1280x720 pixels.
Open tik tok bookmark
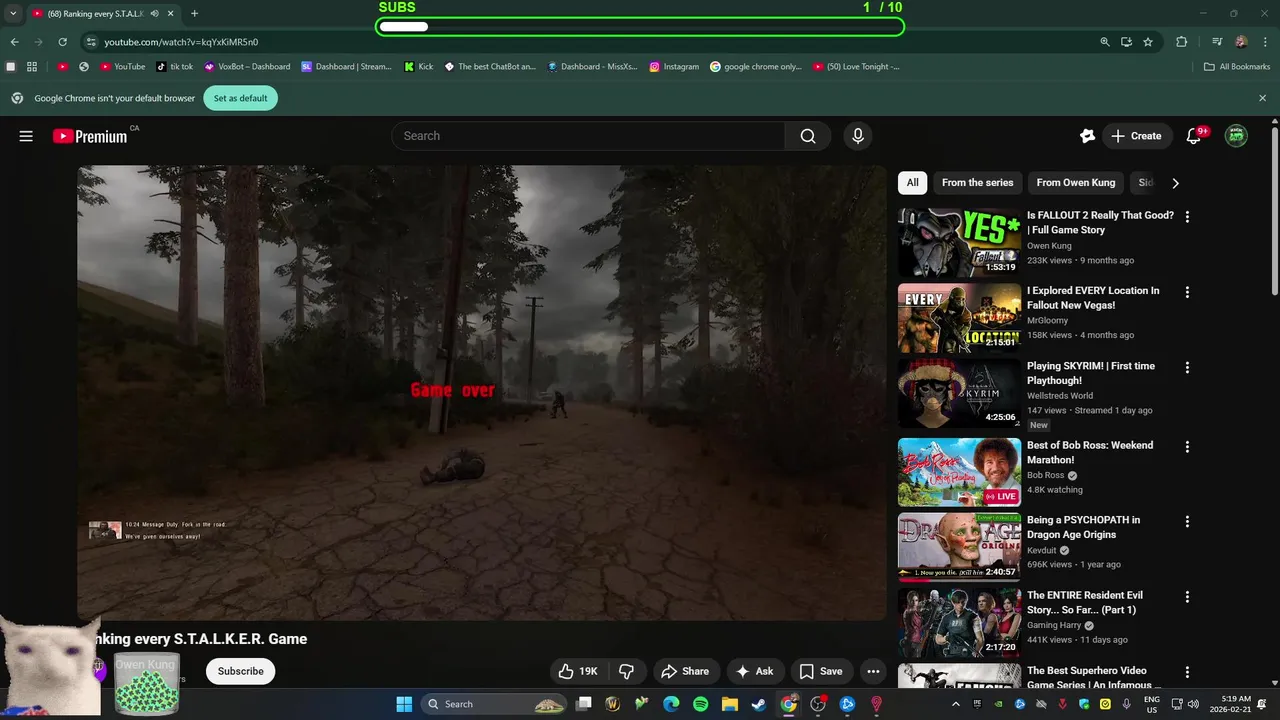coord(175,67)
